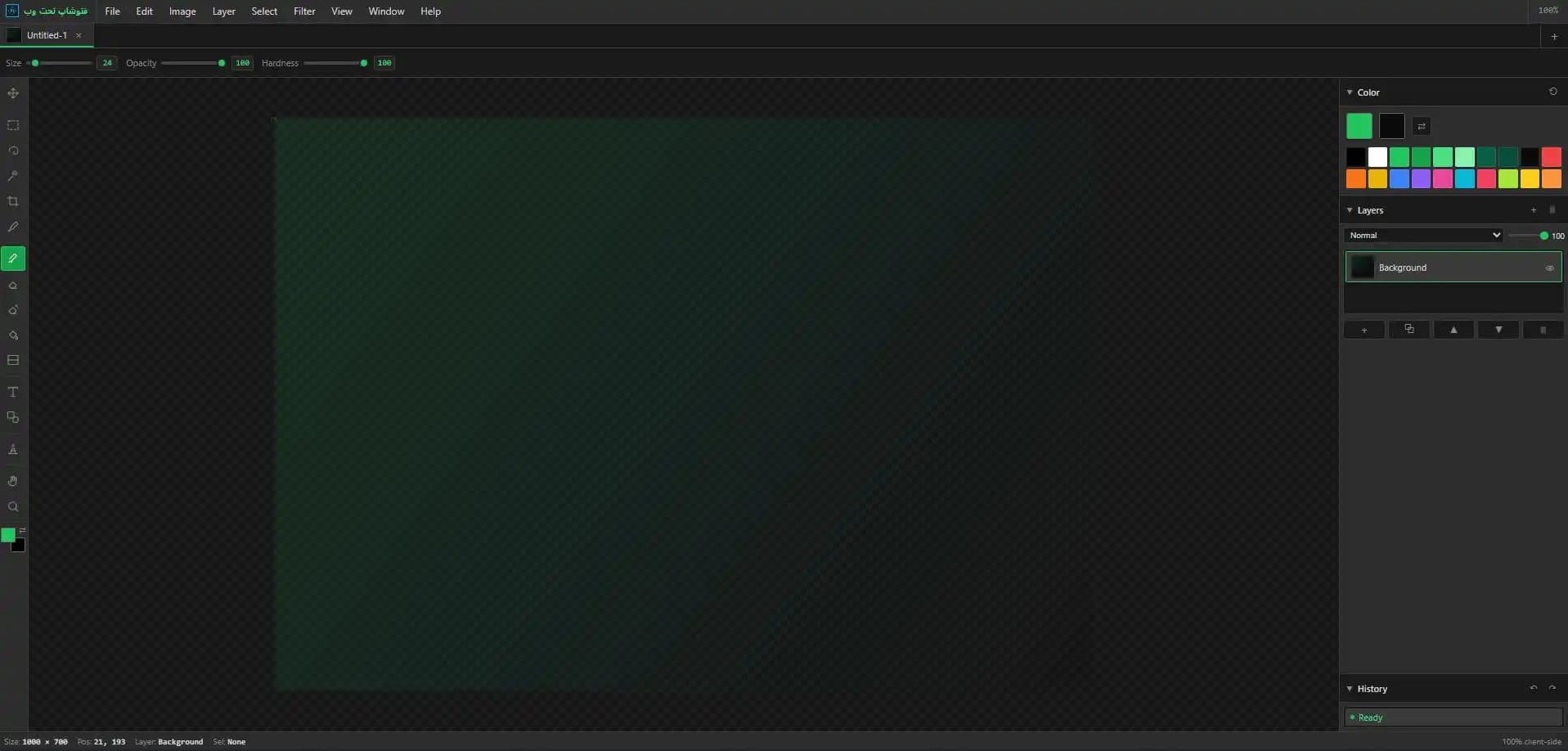Select the Text tool
The height and width of the screenshot is (751, 1568).
[x=13, y=392]
